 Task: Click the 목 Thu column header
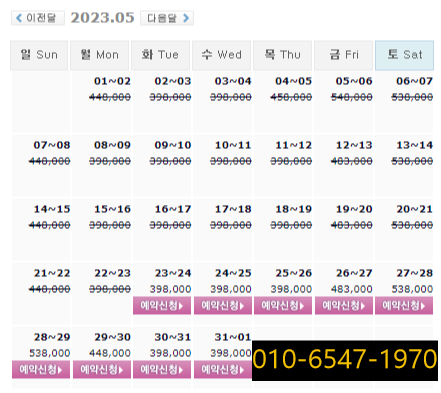pos(282,55)
